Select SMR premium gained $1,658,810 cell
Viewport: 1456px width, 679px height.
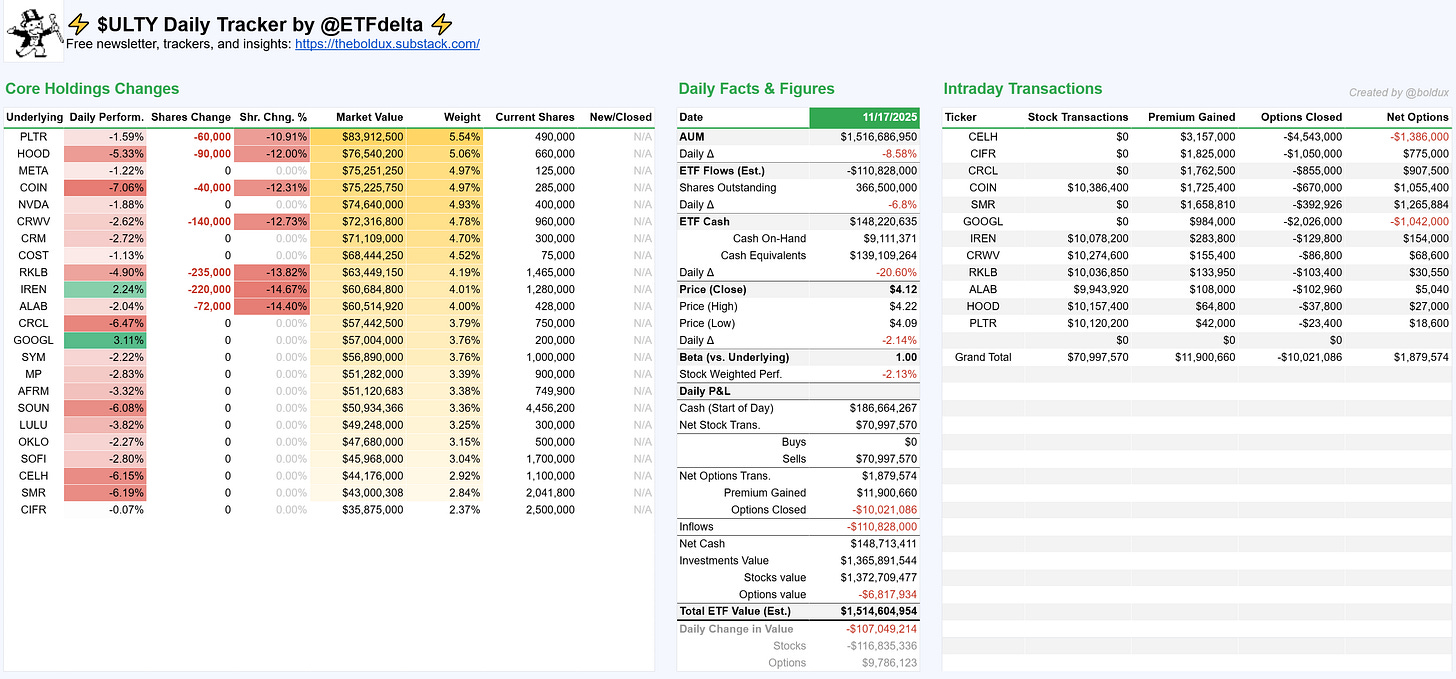pos(1207,204)
